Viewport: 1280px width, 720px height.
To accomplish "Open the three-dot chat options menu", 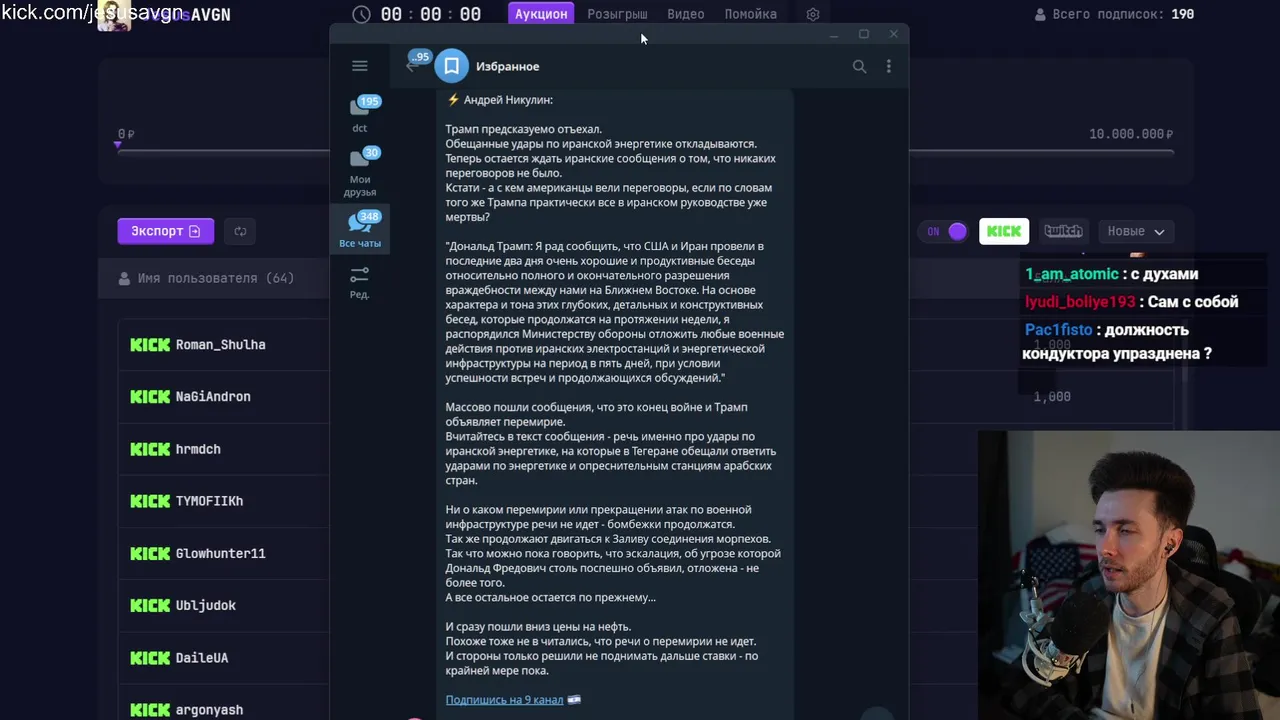I will (x=889, y=66).
